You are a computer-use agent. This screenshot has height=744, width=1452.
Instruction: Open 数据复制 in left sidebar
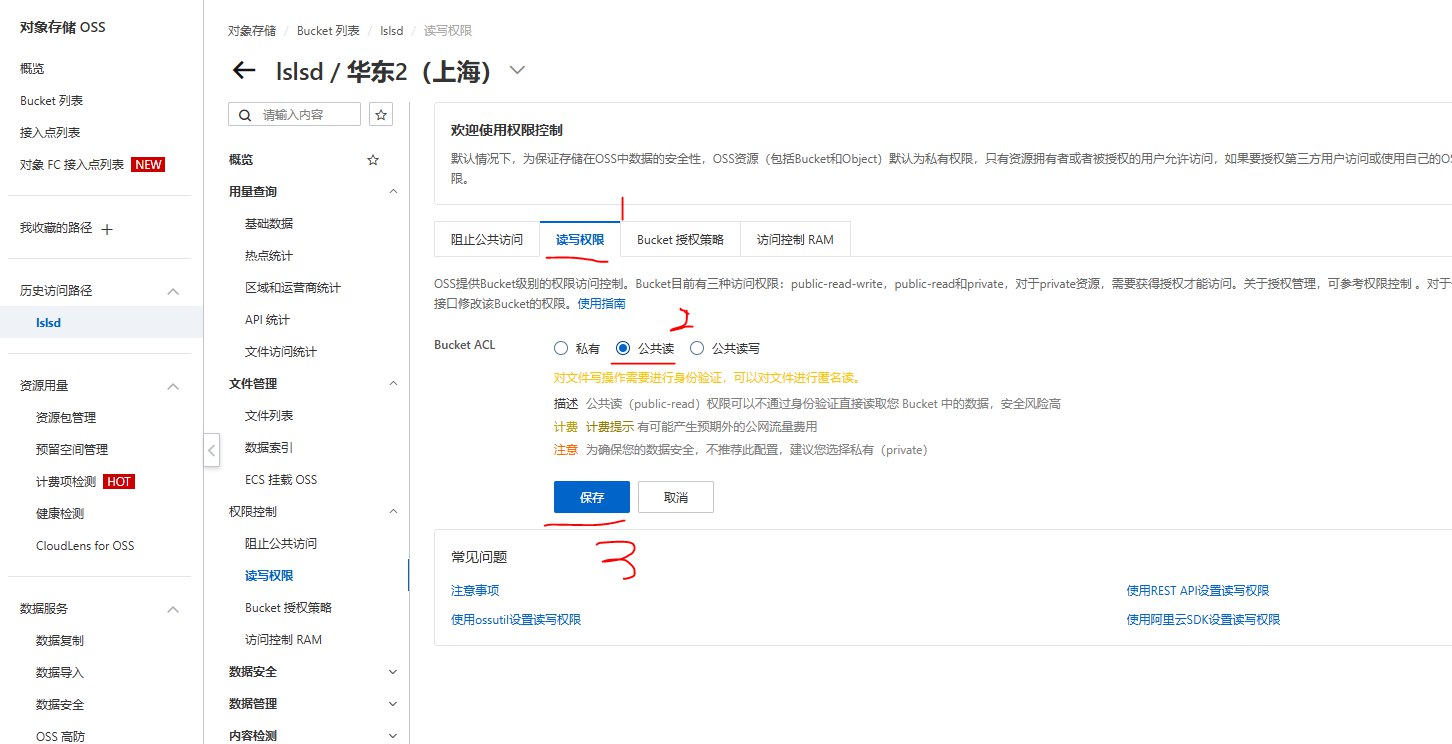(60, 641)
